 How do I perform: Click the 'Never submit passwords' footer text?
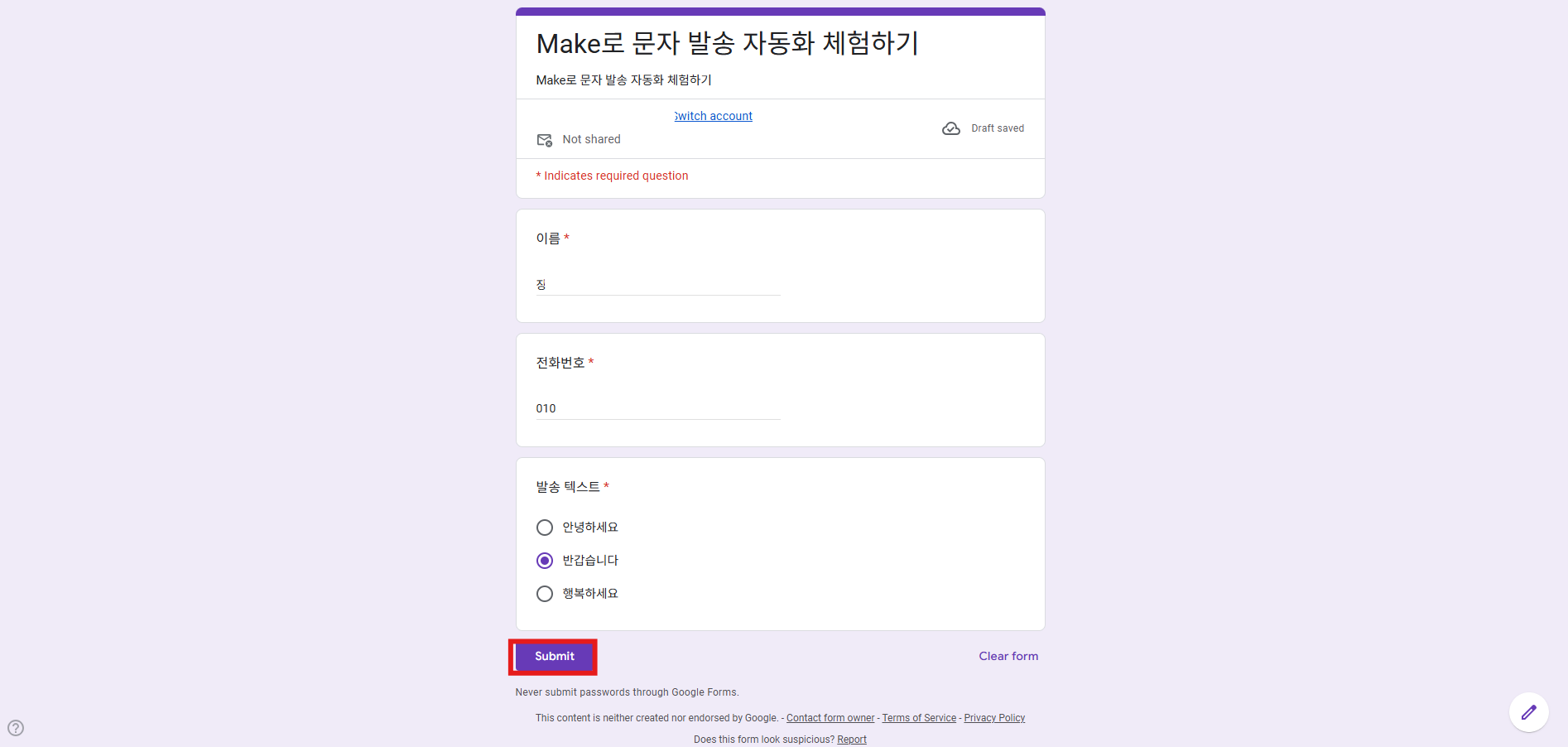pos(627,692)
